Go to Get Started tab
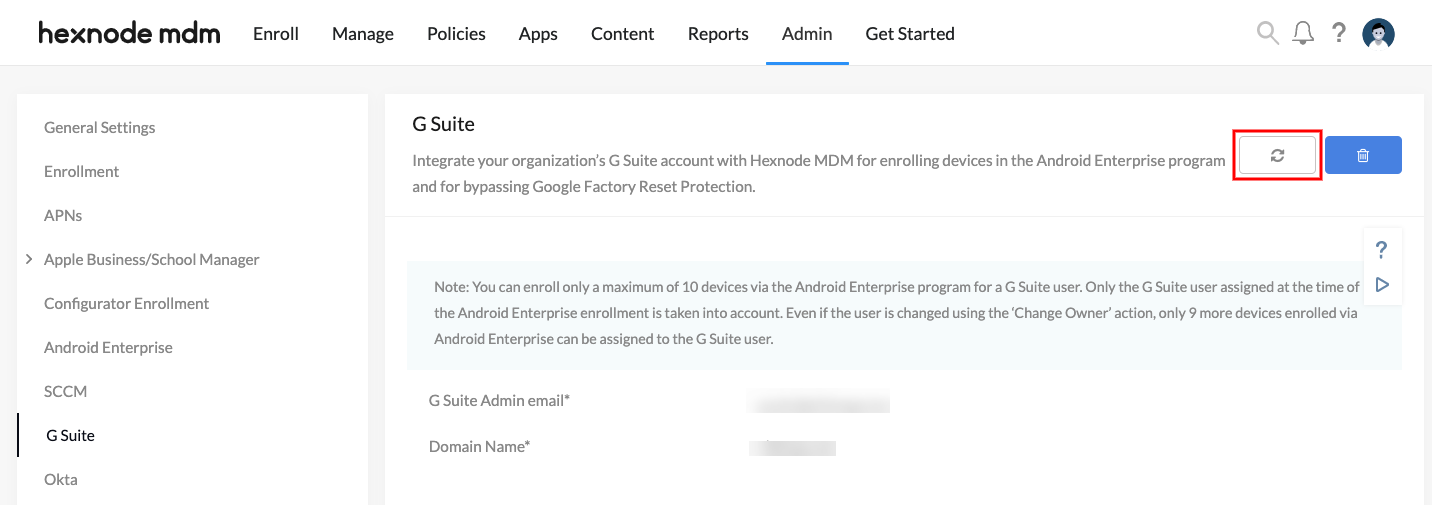This screenshot has width=1432, height=505. [910, 33]
